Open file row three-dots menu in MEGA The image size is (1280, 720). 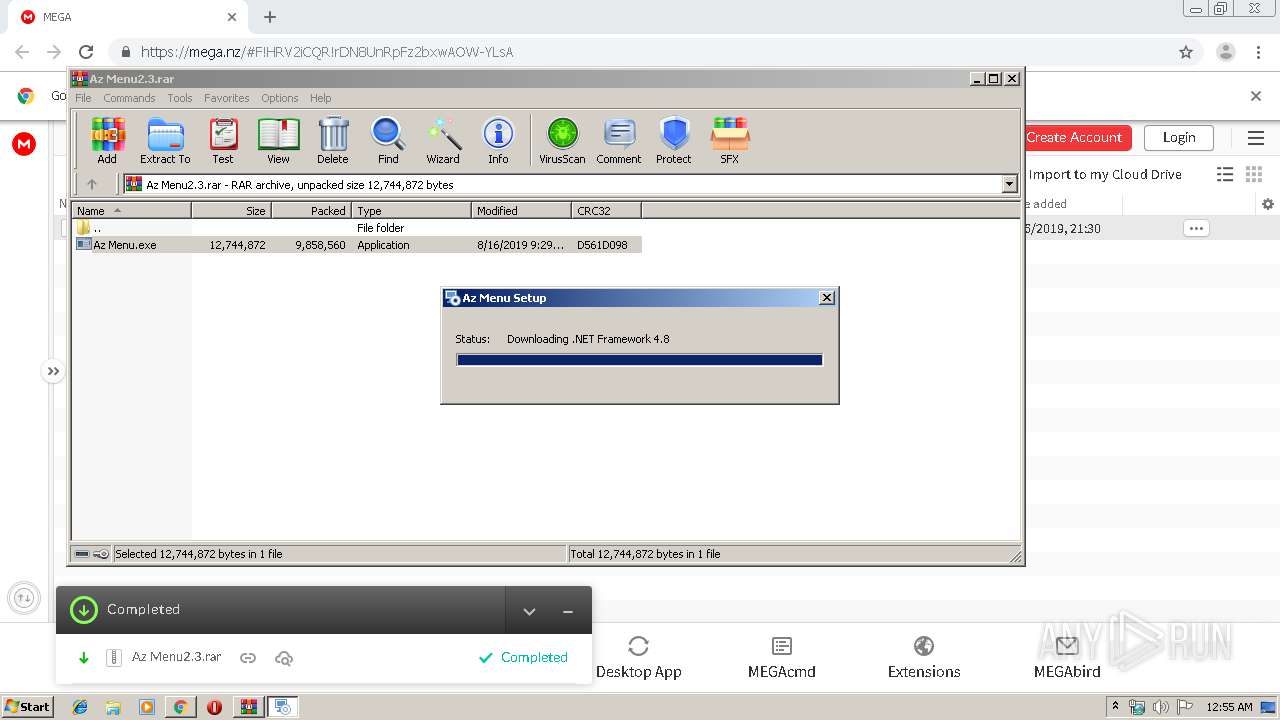(x=1195, y=228)
